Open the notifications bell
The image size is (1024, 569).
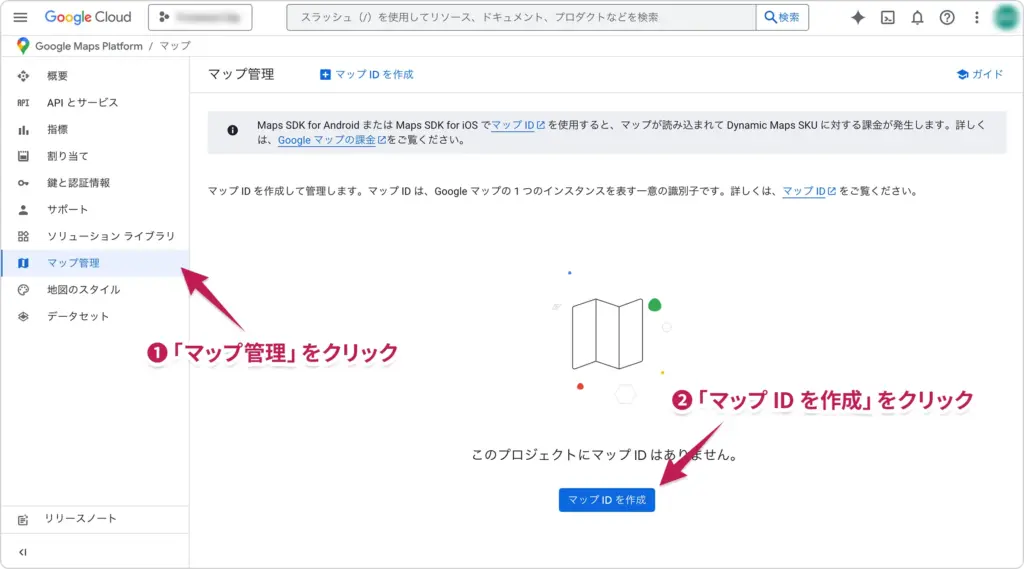(x=917, y=18)
